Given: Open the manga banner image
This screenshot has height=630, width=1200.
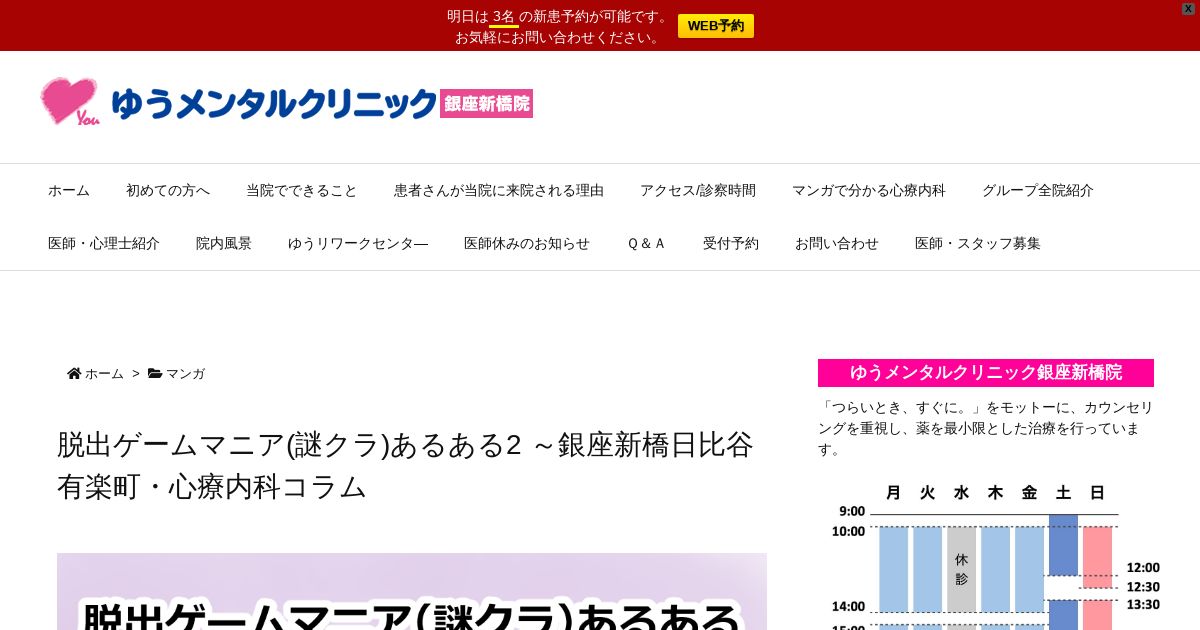Looking at the screenshot, I should click(412, 591).
